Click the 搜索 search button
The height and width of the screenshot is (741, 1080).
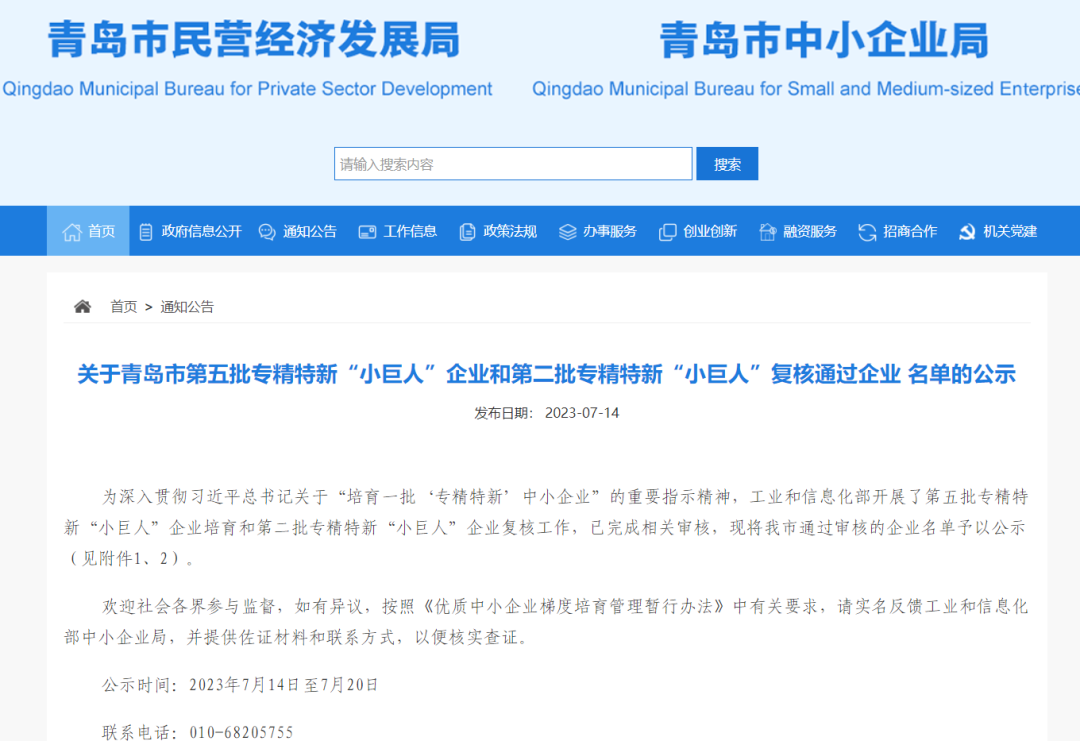[727, 163]
